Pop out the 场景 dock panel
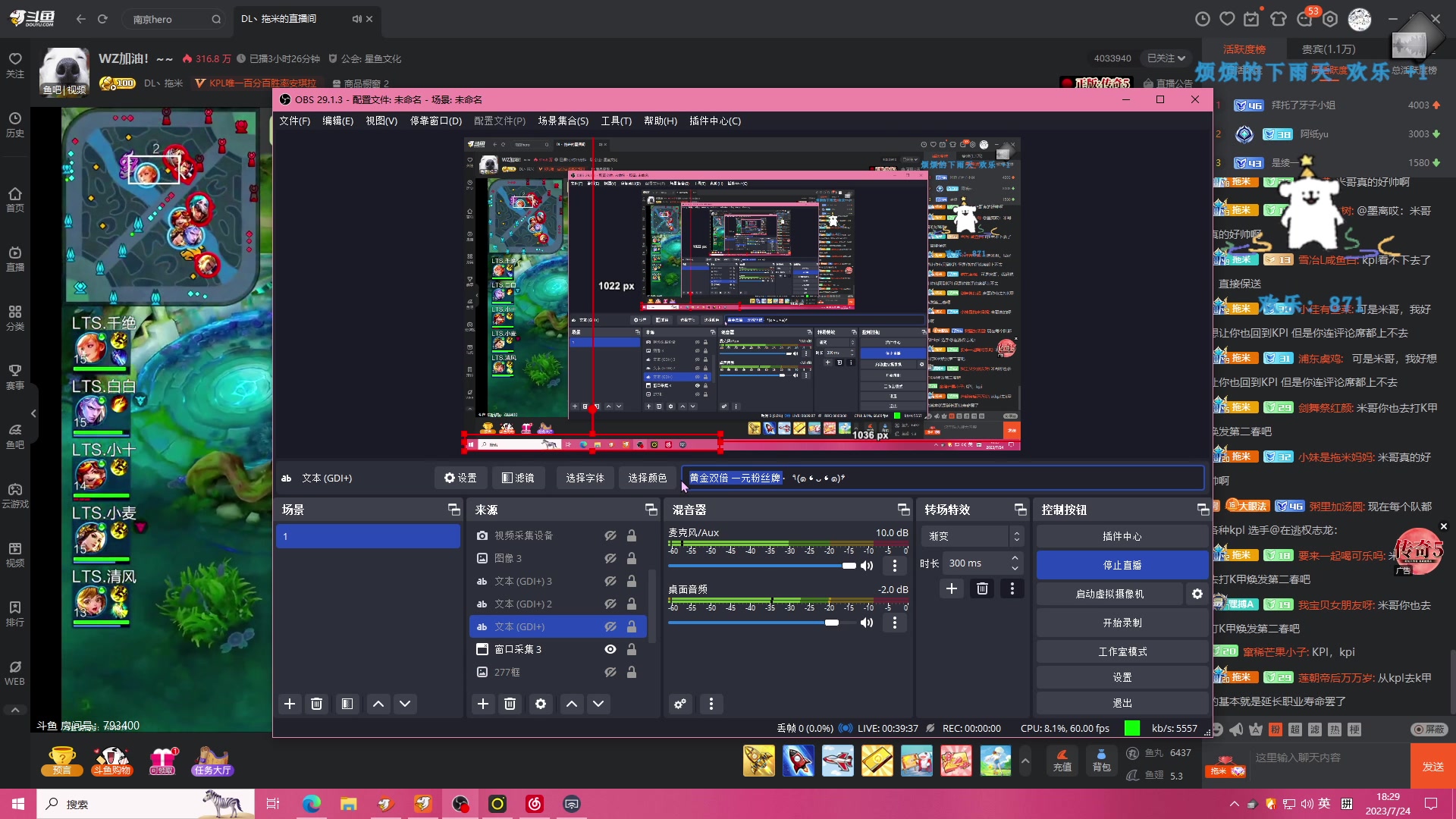This screenshot has height=819, width=1456. click(x=453, y=510)
